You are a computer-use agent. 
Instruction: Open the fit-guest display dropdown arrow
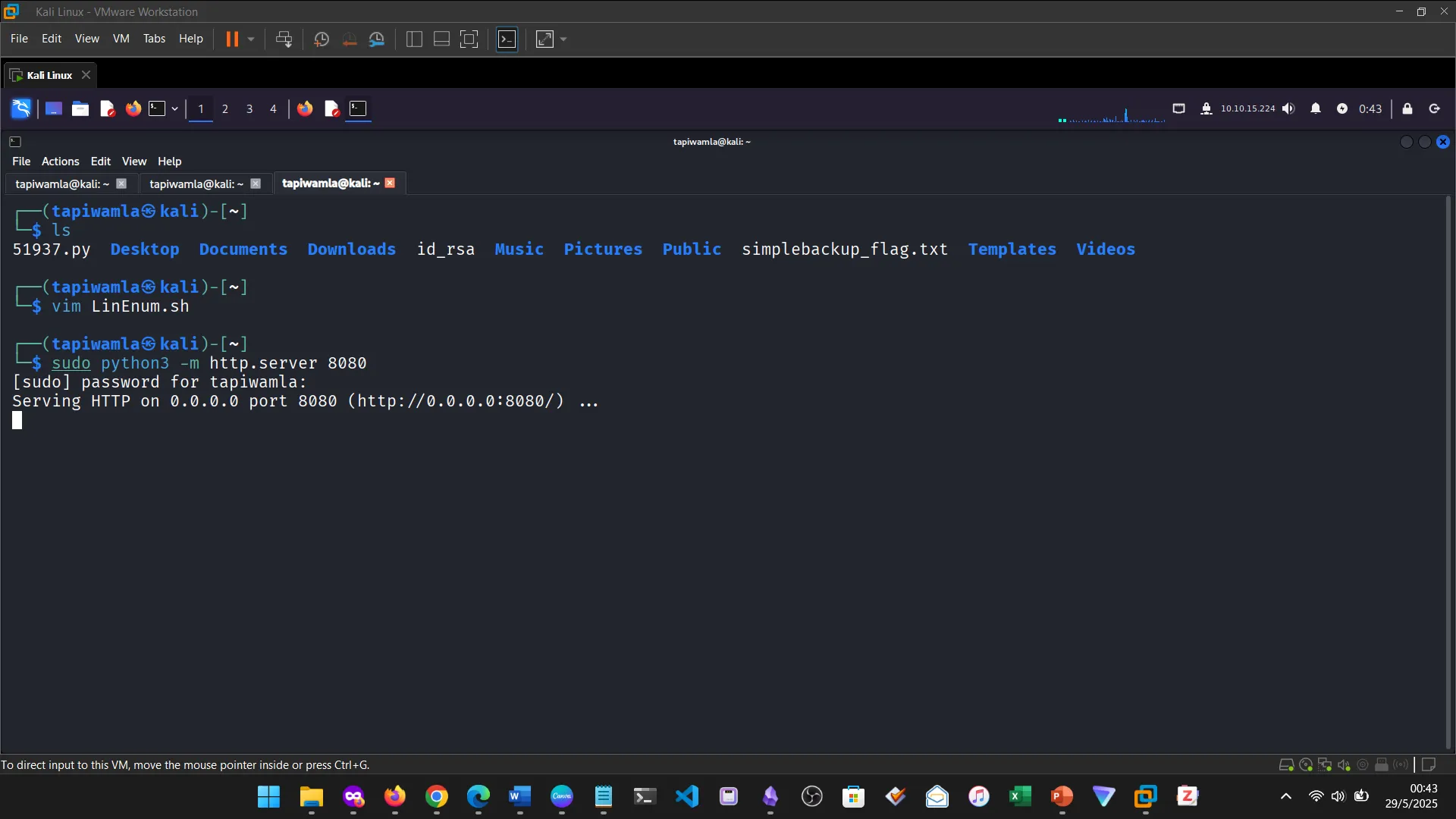pos(562,39)
